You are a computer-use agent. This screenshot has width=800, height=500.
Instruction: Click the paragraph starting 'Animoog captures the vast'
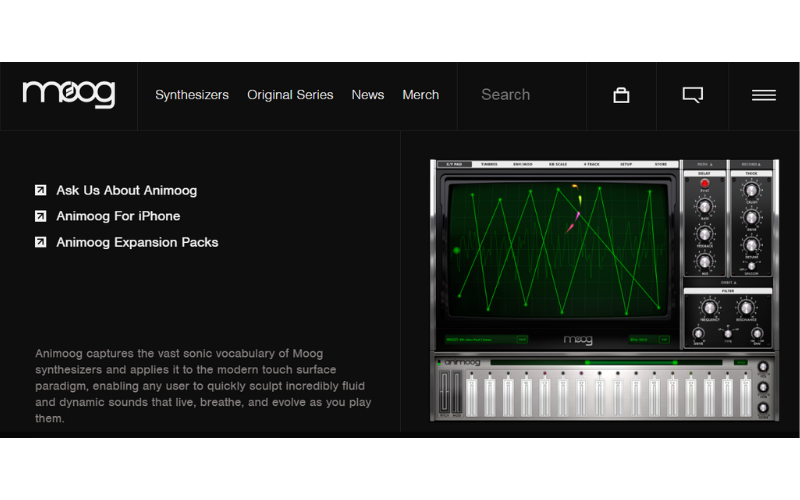point(203,386)
